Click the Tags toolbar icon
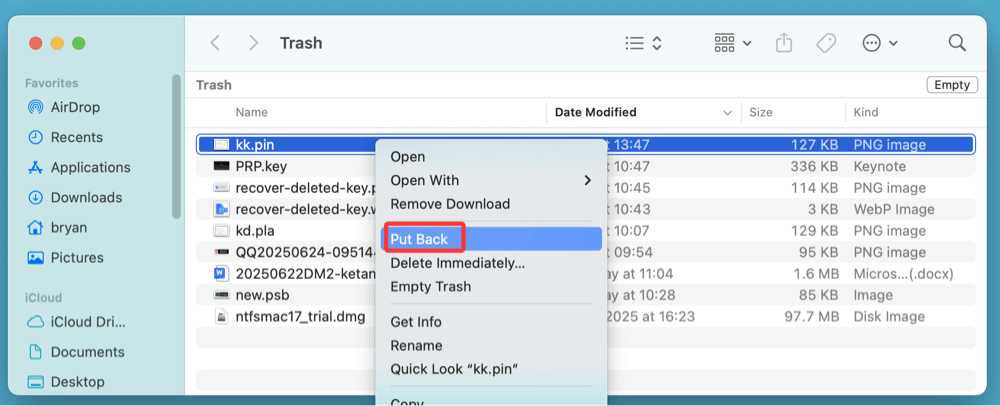This screenshot has height=406, width=1000. point(826,43)
